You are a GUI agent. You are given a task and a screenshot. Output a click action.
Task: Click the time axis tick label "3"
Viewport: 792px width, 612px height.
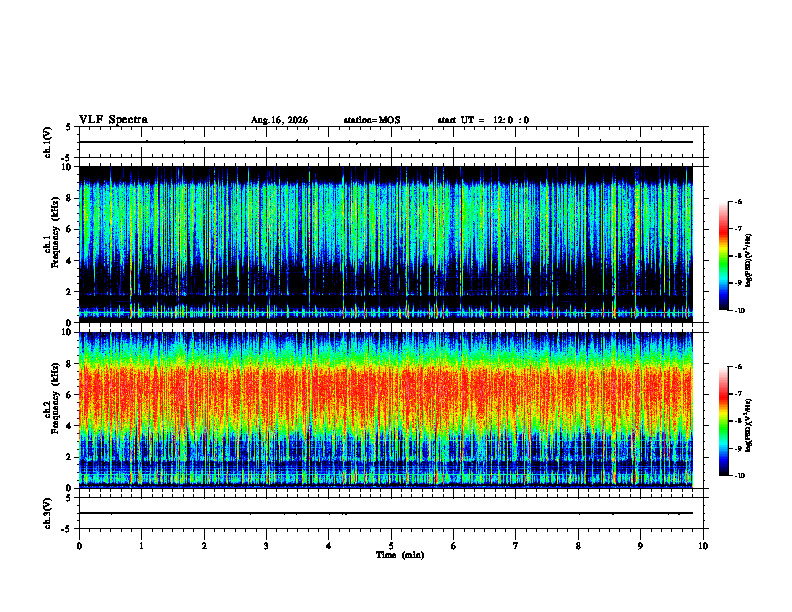point(266,546)
